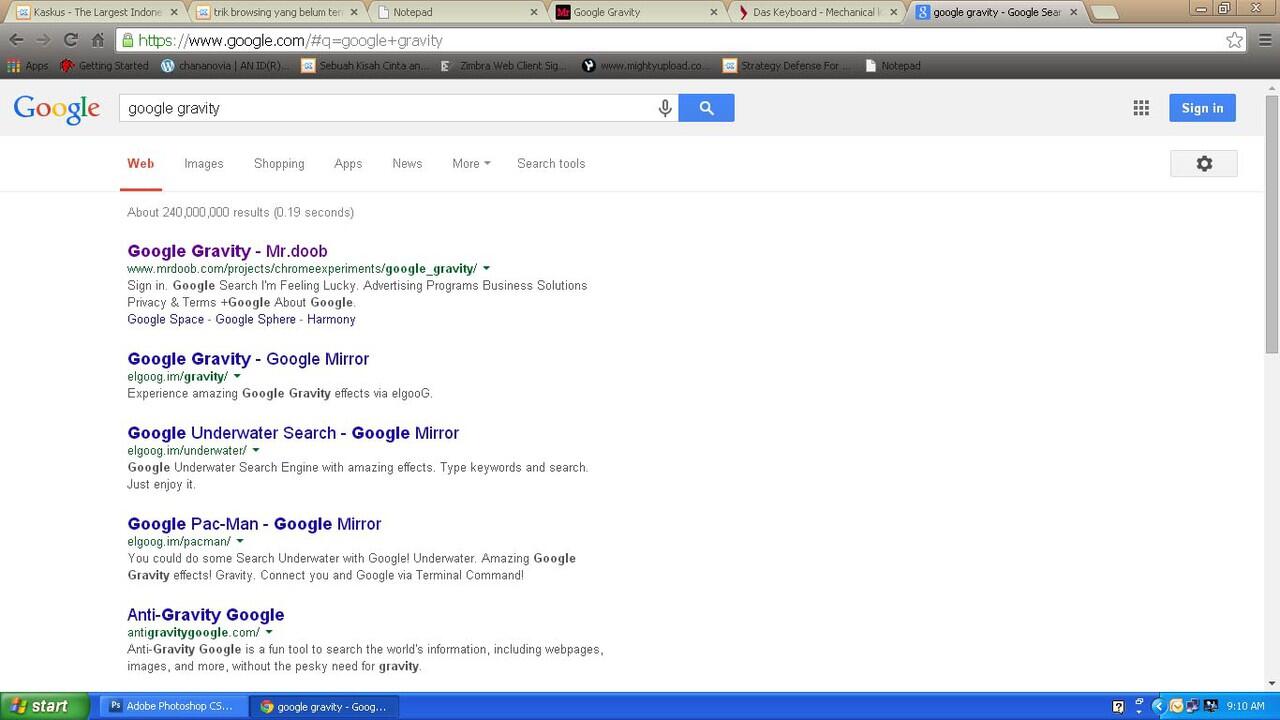The width and height of the screenshot is (1280, 720).
Task: Click the blue magnifier search button
Action: pyautogui.click(x=706, y=108)
